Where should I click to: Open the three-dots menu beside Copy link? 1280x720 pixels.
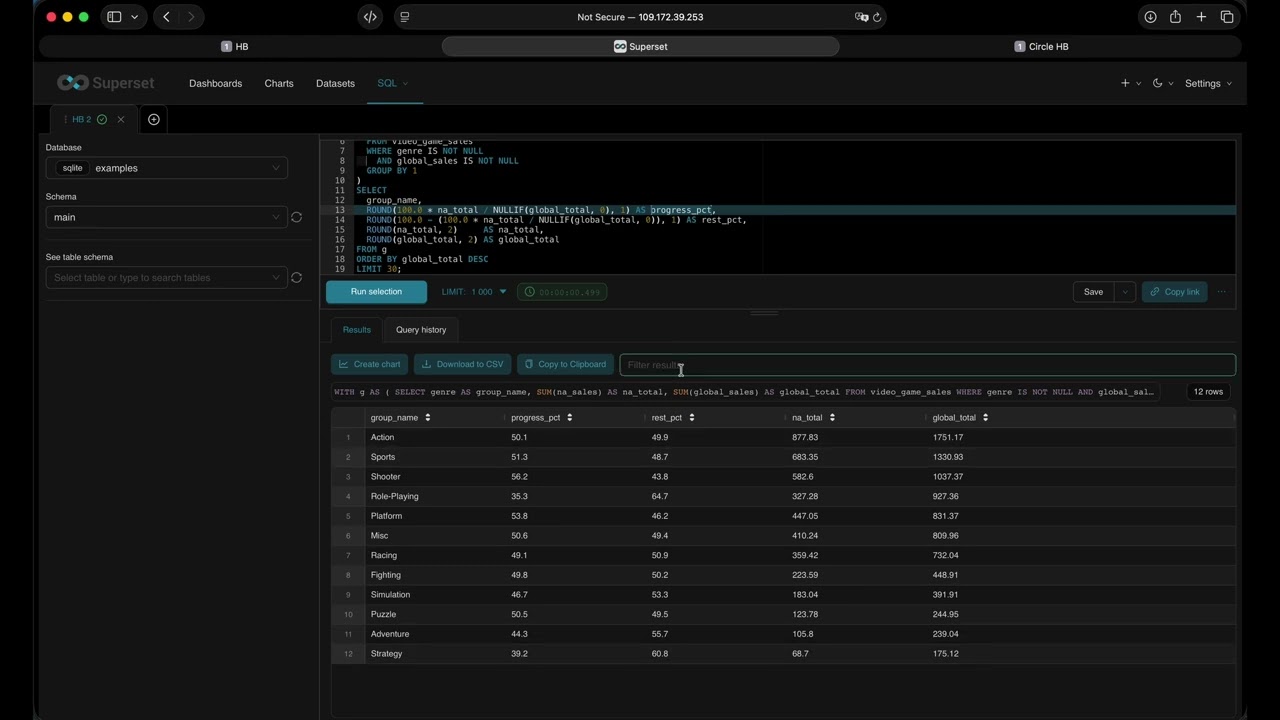coord(1222,292)
